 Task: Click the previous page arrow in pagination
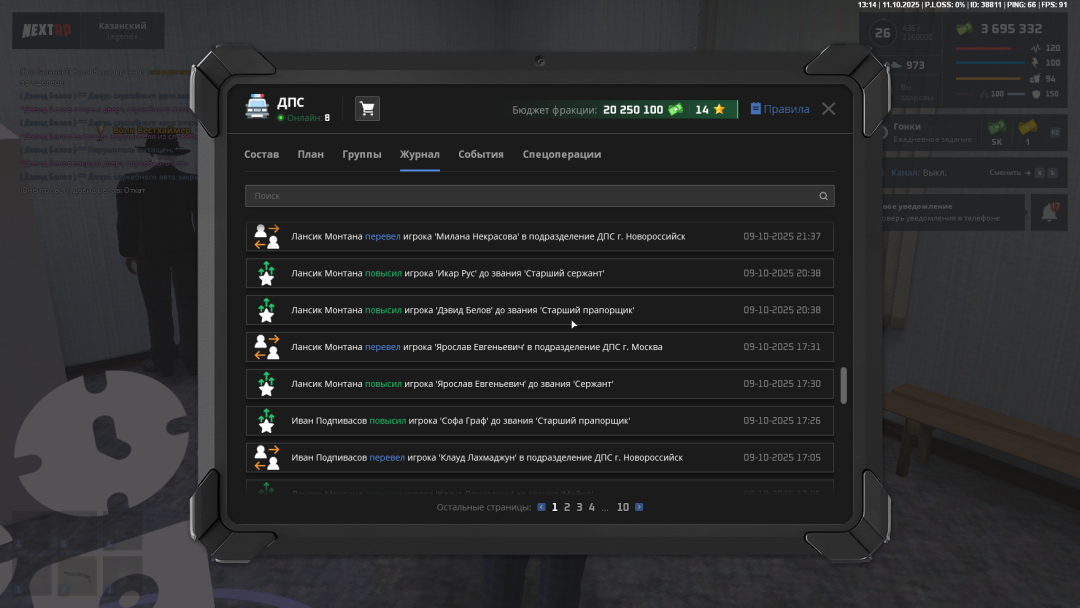click(x=541, y=507)
